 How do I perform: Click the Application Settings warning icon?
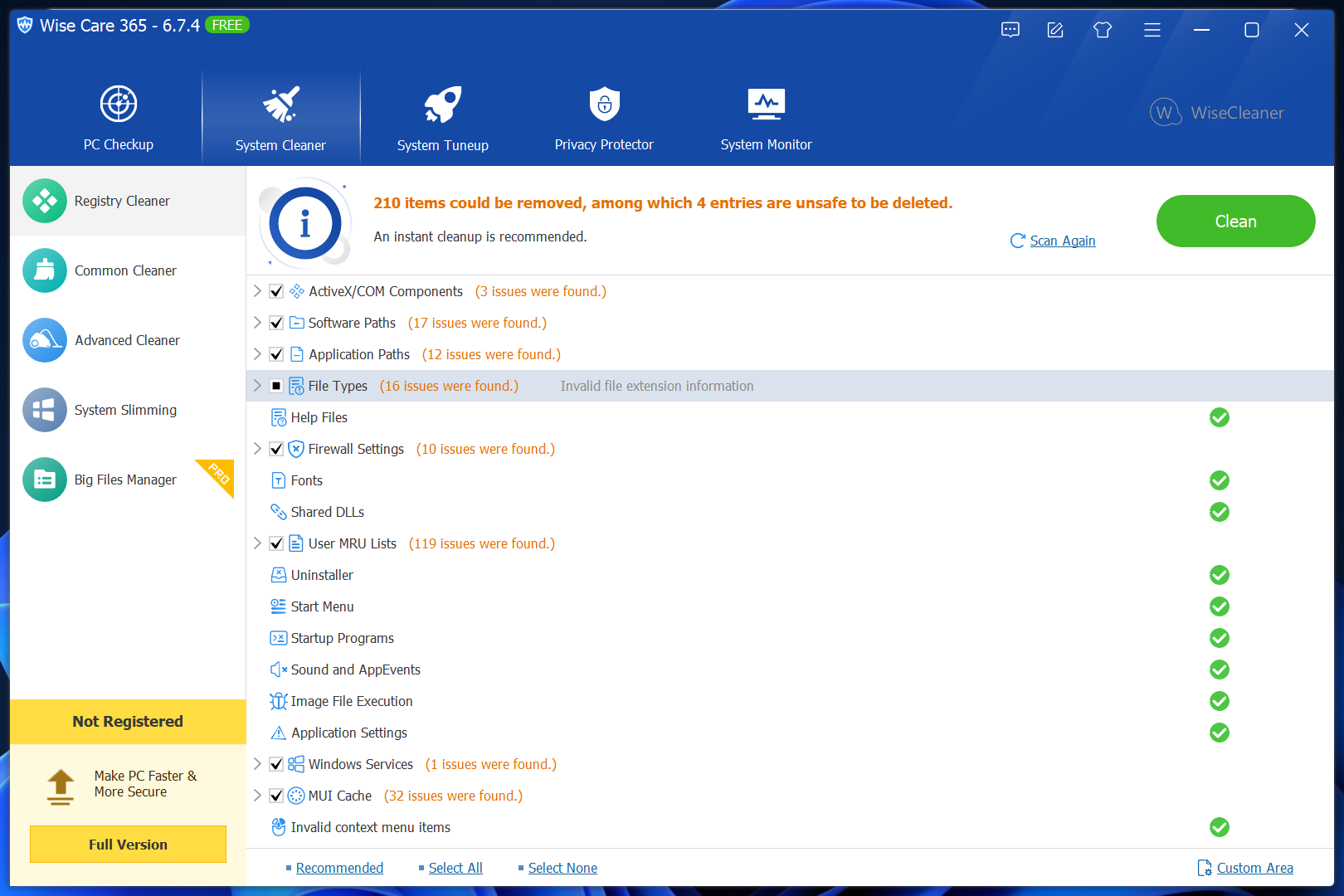click(279, 733)
